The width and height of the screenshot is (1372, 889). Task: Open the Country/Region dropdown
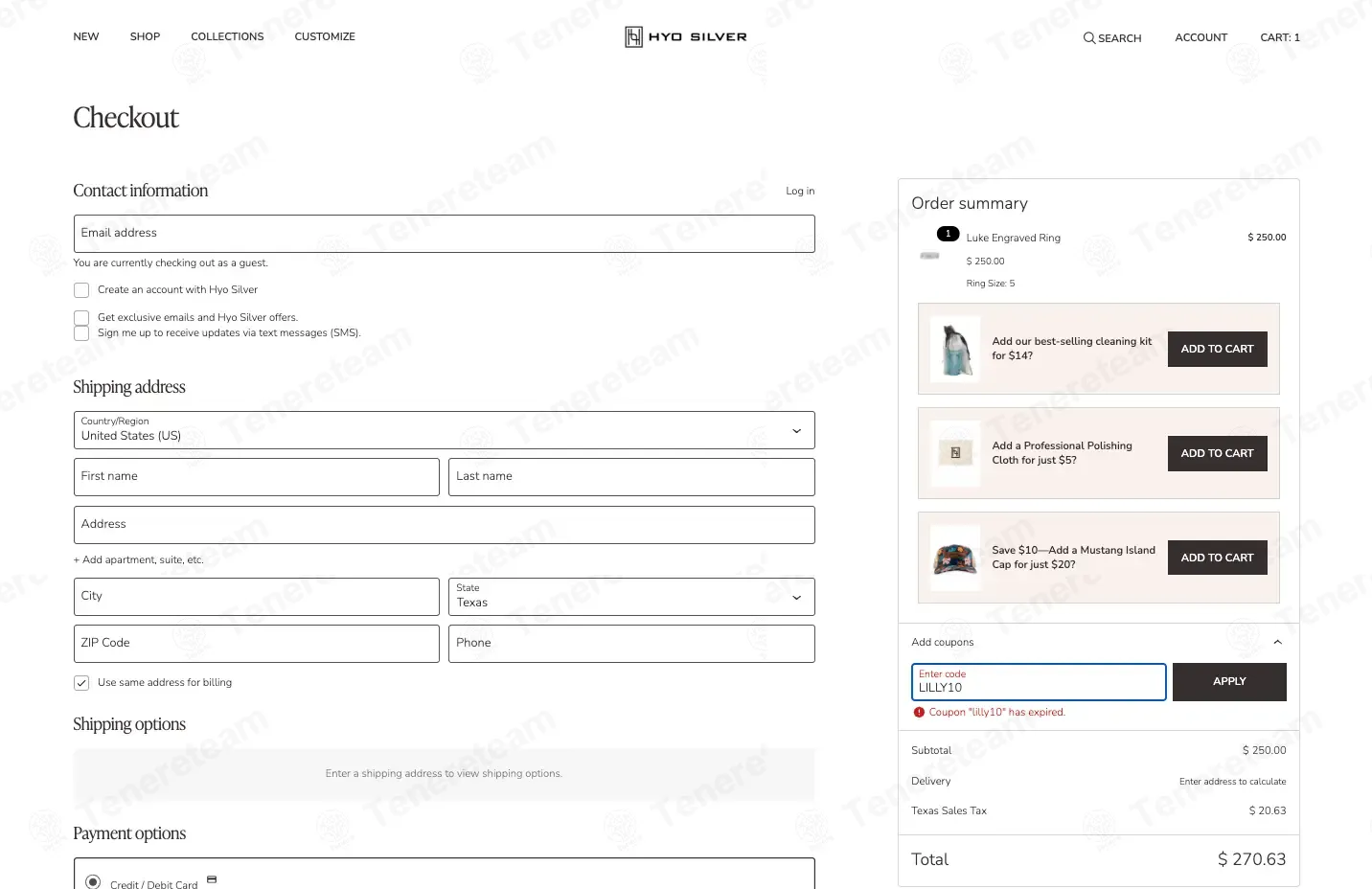pyautogui.click(x=445, y=430)
